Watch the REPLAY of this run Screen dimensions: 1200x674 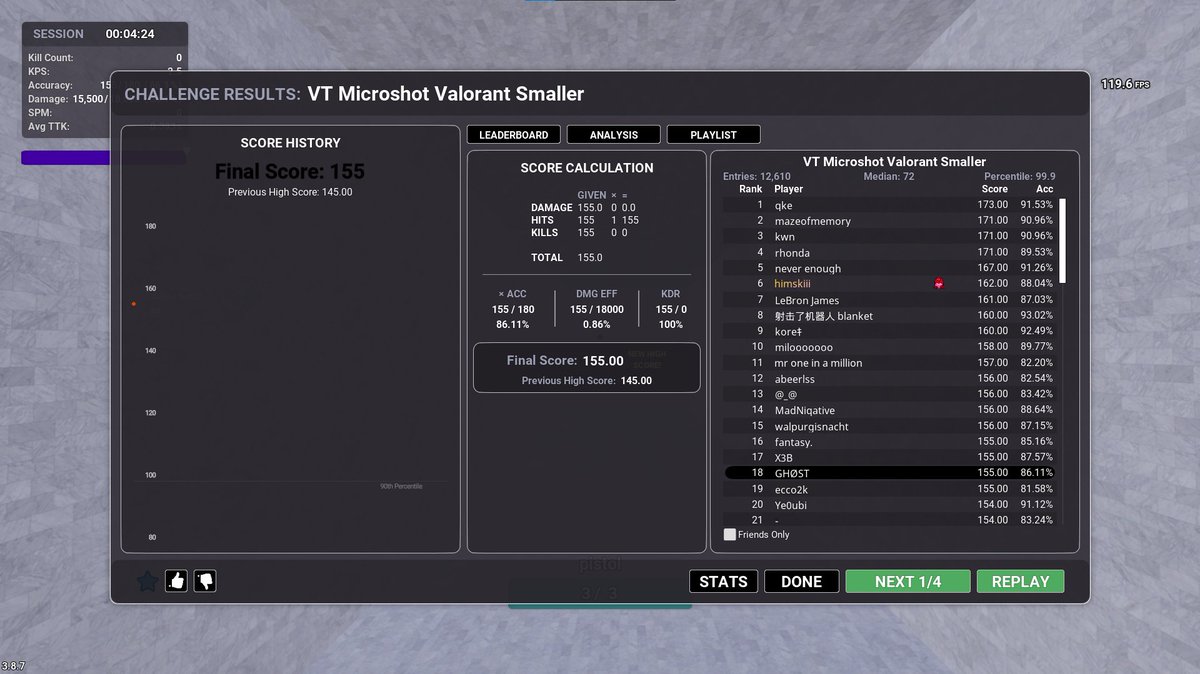tap(1020, 581)
